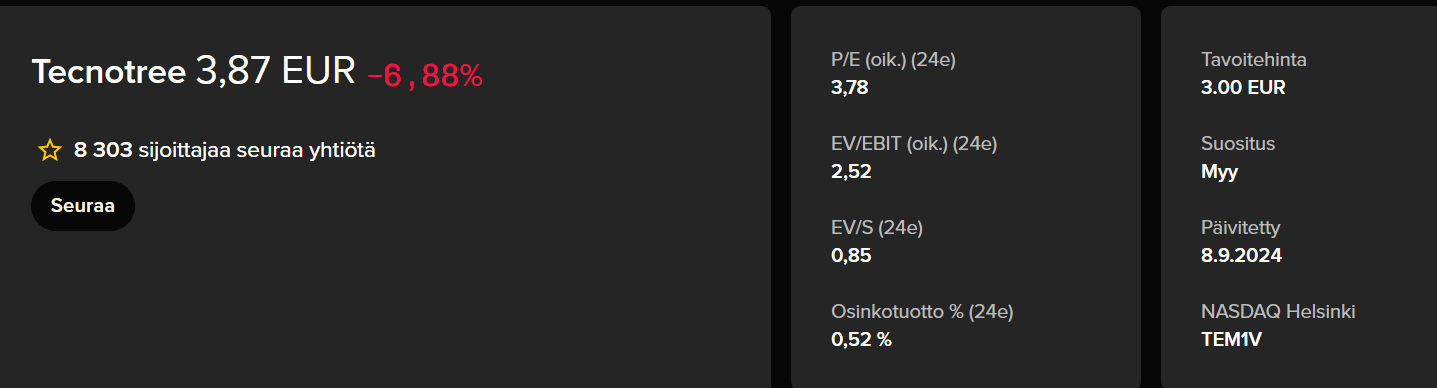The width and height of the screenshot is (1437, 388).
Task: Click the TEM1V ticker symbol
Action: point(1232,339)
